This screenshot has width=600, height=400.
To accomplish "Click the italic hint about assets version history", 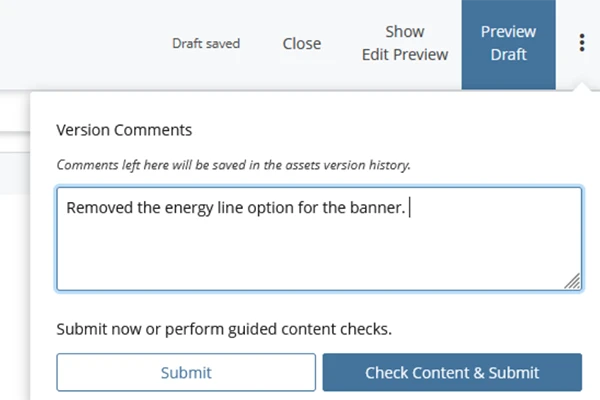I will click(x=233, y=165).
